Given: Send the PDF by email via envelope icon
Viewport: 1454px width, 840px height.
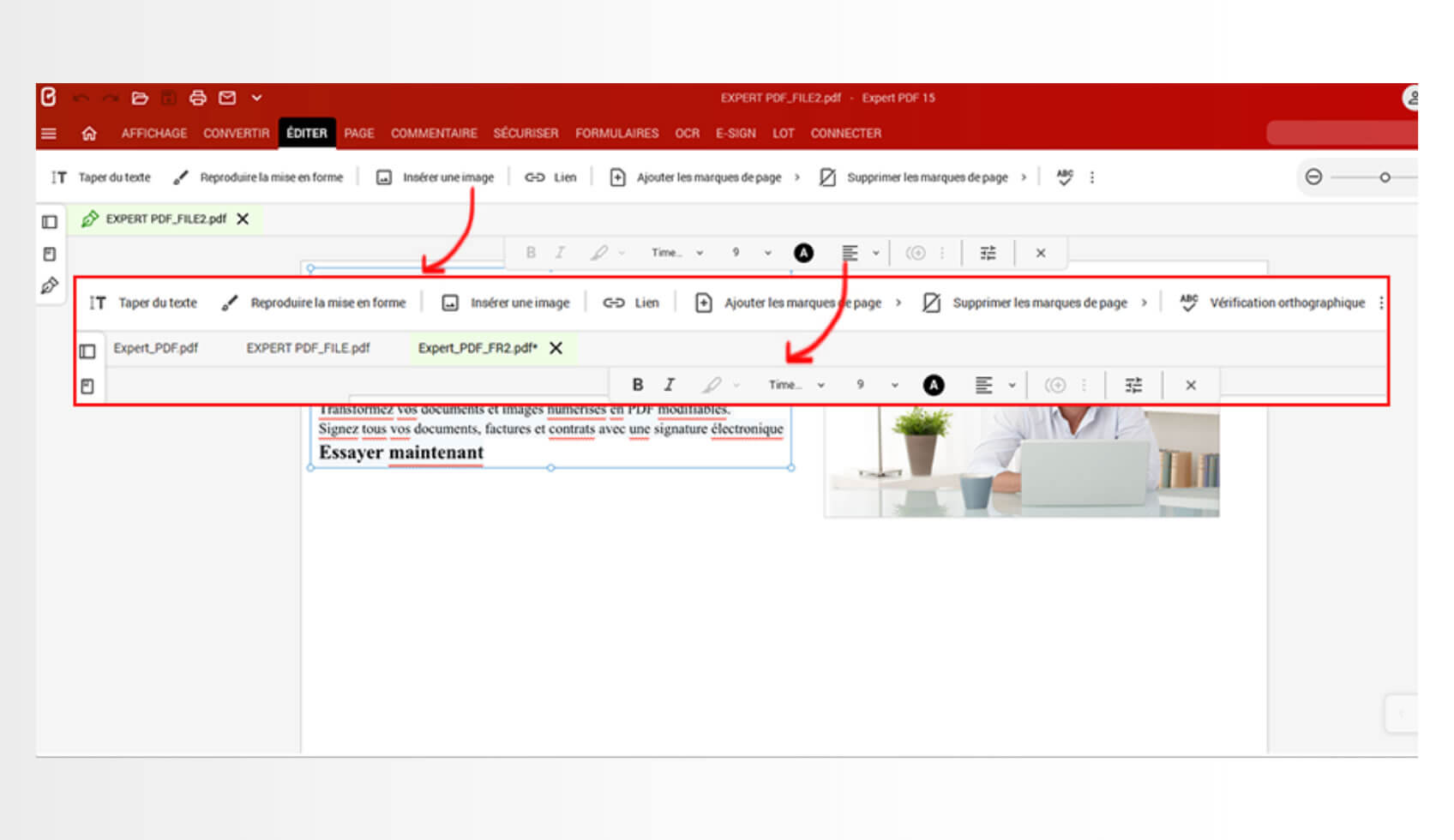Looking at the screenshot, I should point(227,98).
